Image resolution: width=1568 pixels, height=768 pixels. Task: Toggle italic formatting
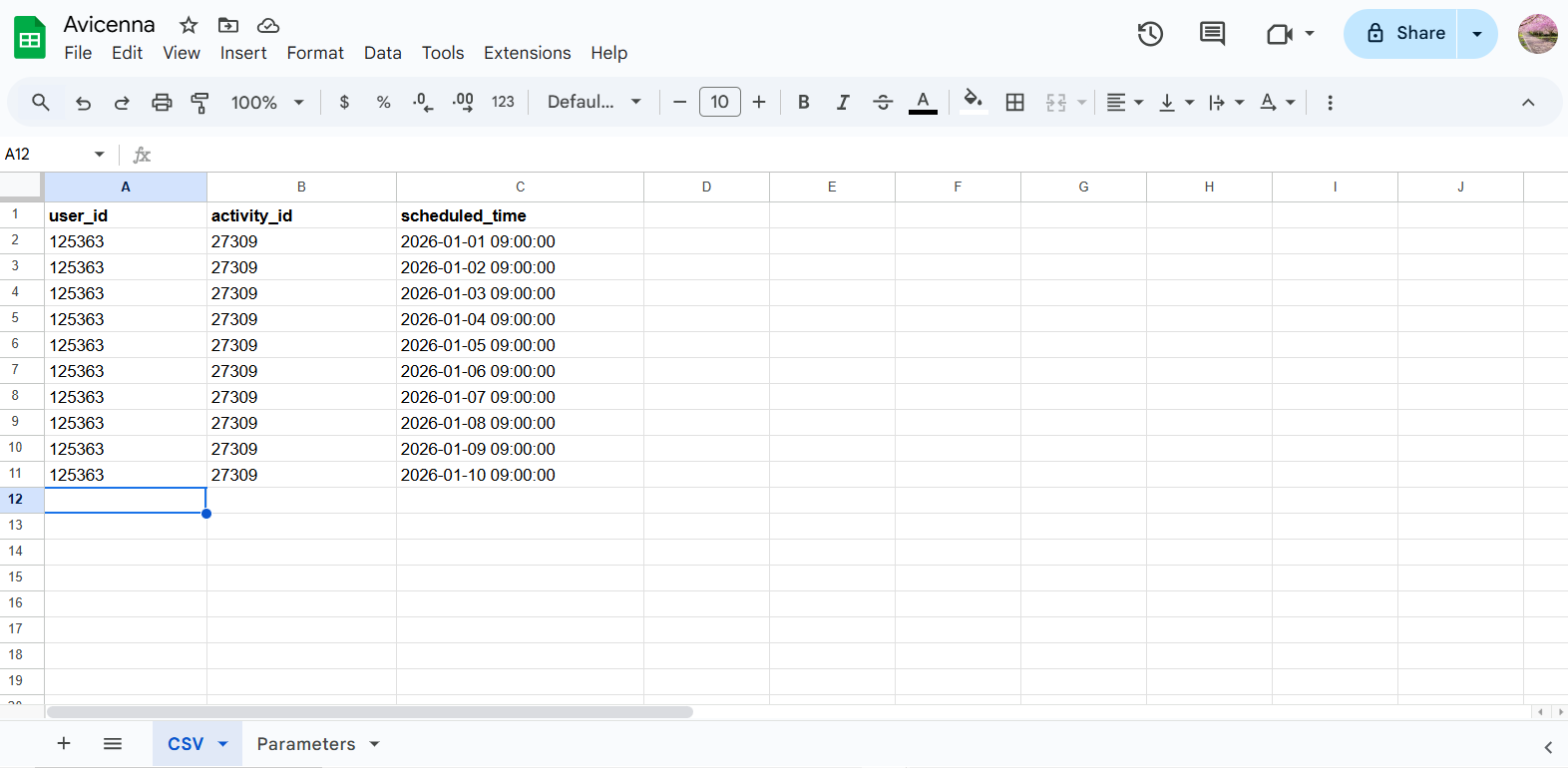[x=843, y=103]
